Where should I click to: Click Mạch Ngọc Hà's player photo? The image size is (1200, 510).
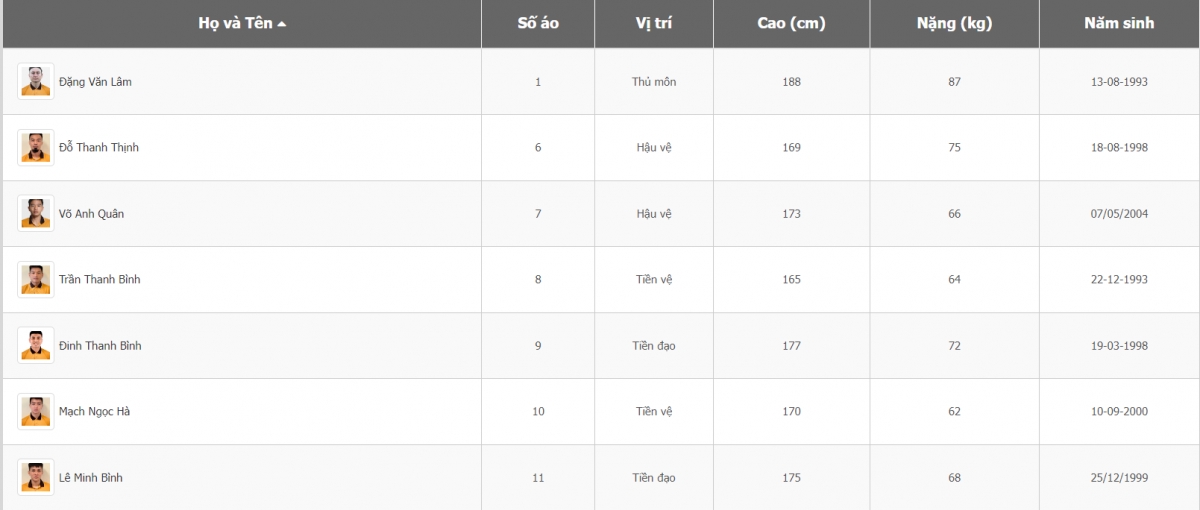coord(36,411)
